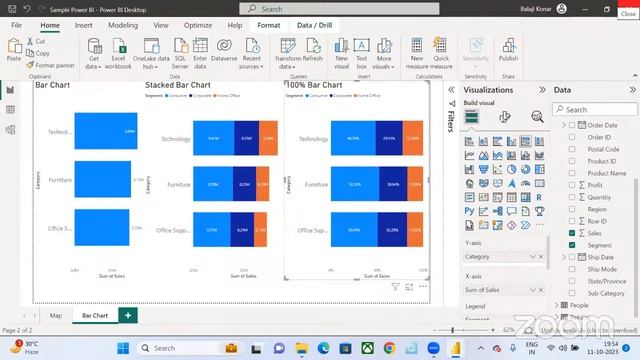
Task: Click Format painter in the clipboard group
Action: click(x=50, y=65)
